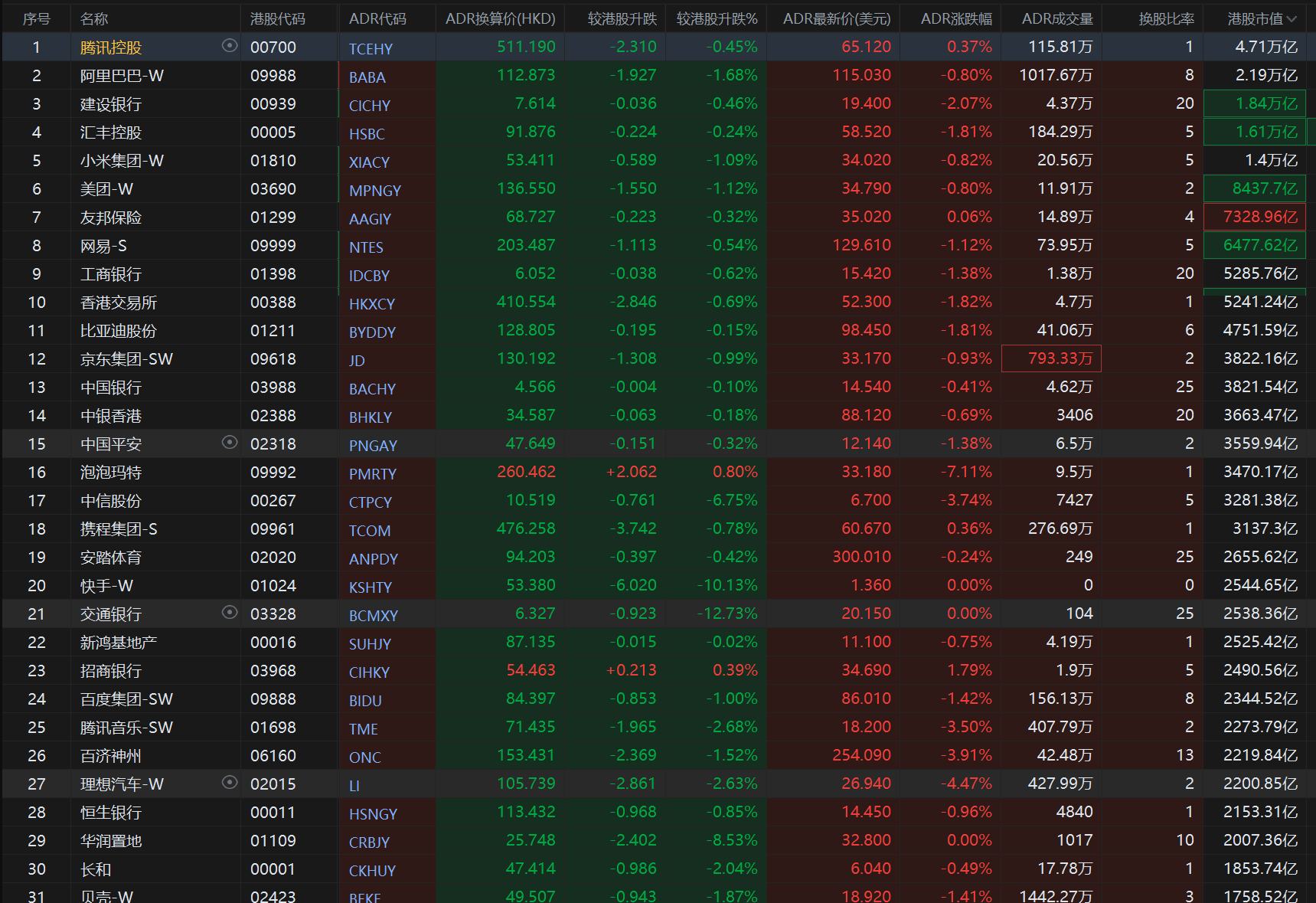This screenshot has width=1316, height=903.
Task: Select 香港交易所 stock name
Action: click(119, 303)
